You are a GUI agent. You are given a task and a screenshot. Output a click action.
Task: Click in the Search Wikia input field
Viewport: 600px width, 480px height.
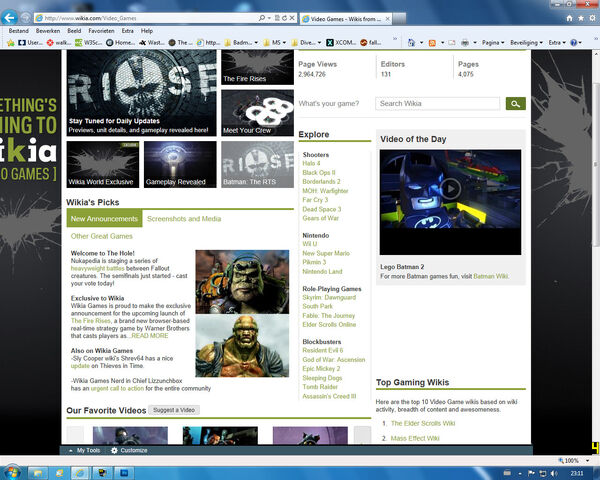437,103
